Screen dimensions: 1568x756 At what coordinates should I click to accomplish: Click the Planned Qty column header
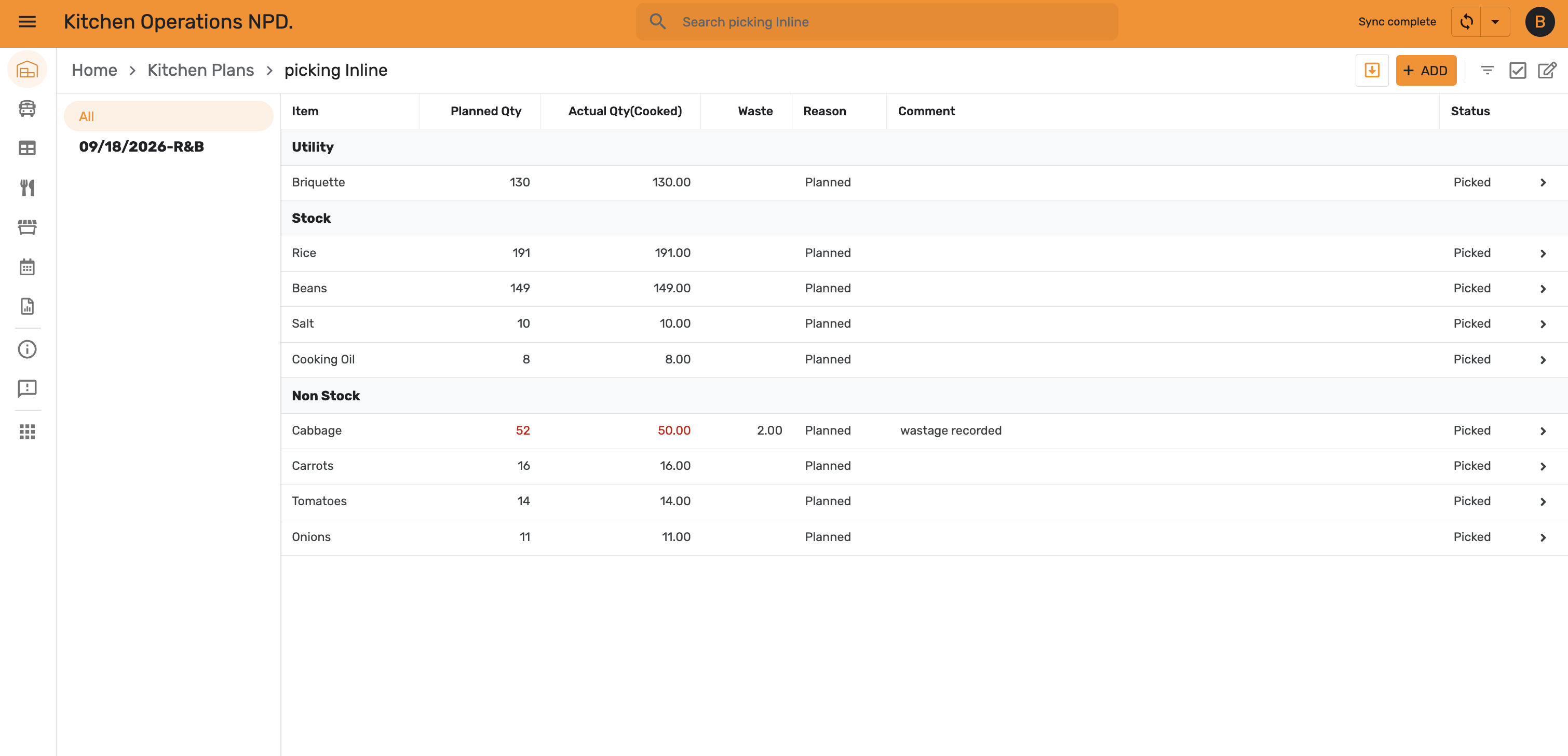point(486,111)
